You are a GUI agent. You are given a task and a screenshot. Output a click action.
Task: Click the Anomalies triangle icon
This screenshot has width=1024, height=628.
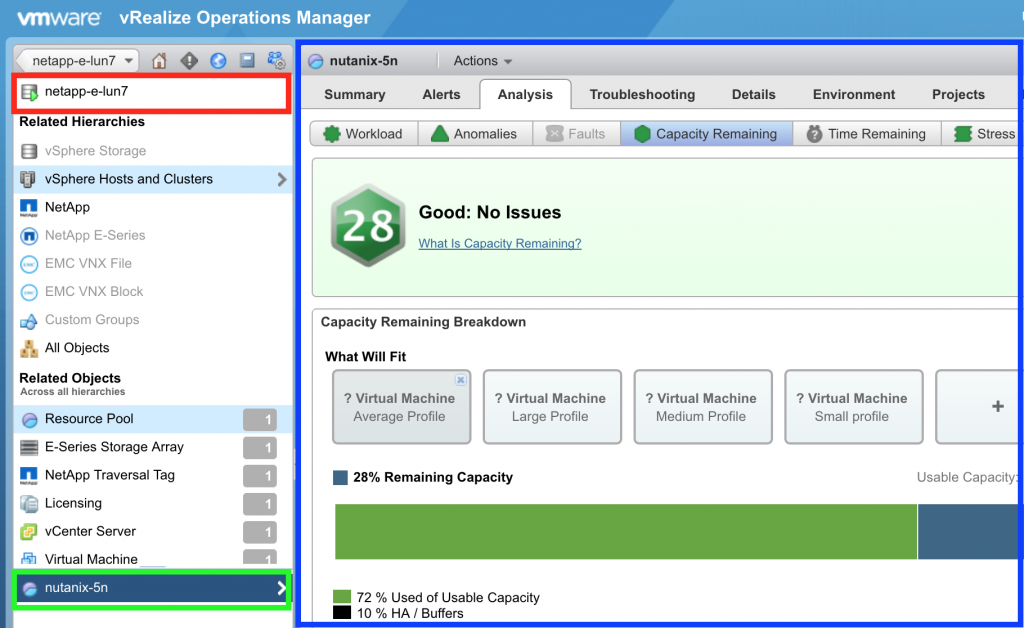coord(440,133)
